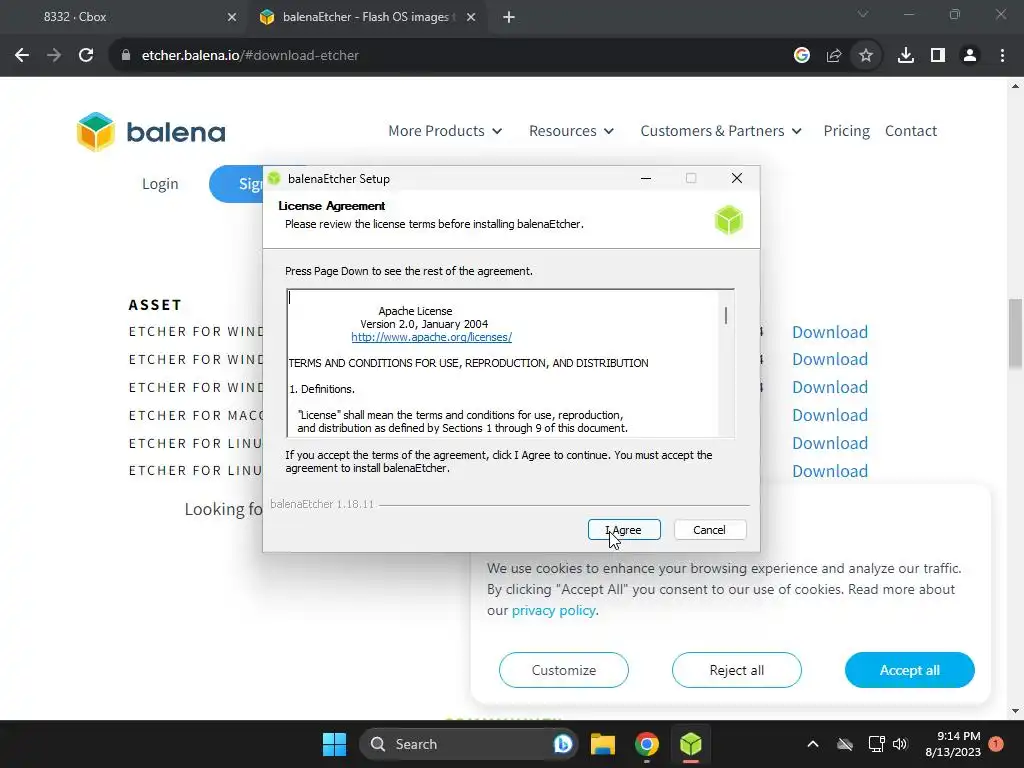This screenshot has height=768, width=1024.
Task: Close the balenaEtcher browser tab
Action: pos(471,17)
